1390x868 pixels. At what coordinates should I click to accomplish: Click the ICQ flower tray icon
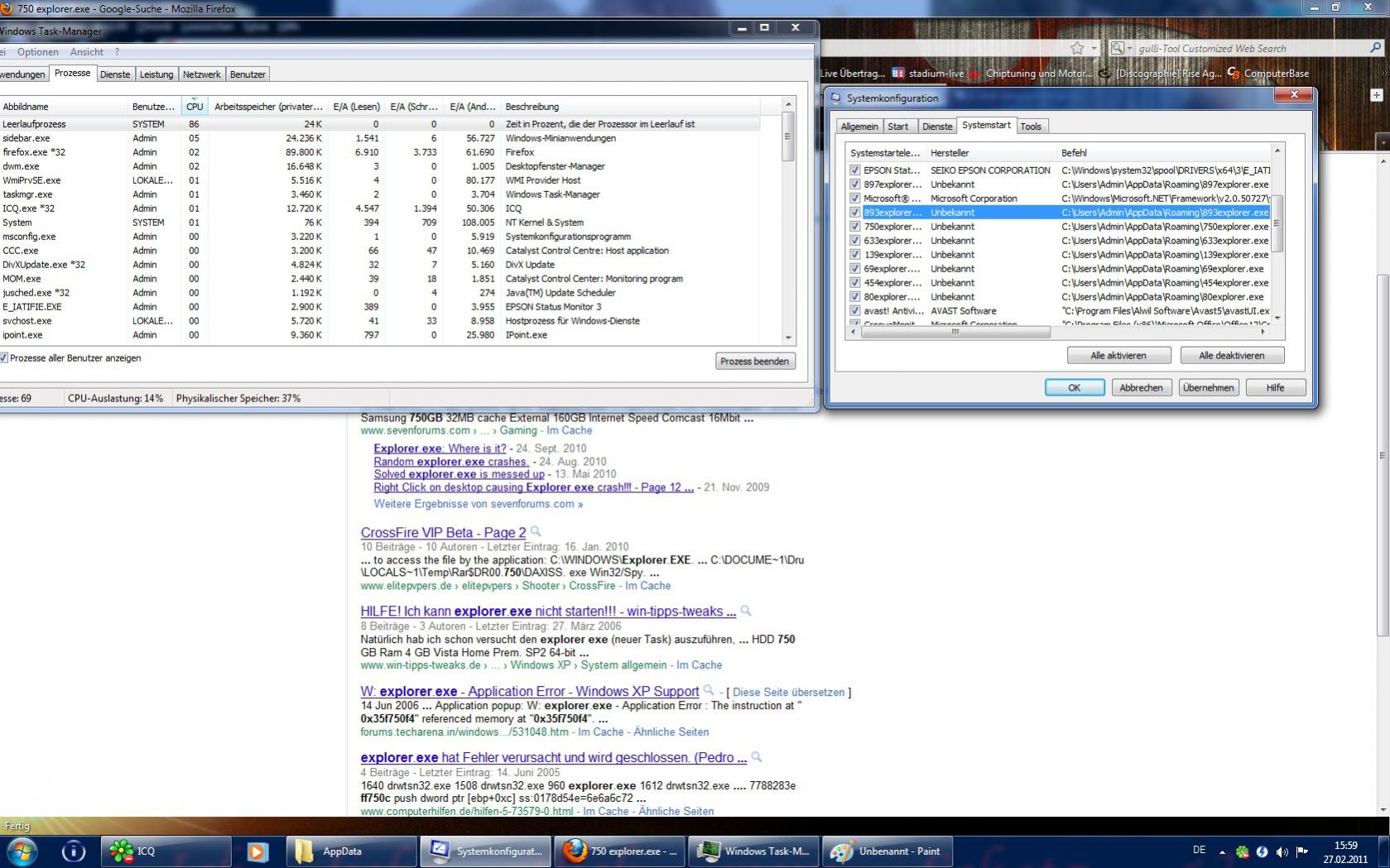point(1242,851)
